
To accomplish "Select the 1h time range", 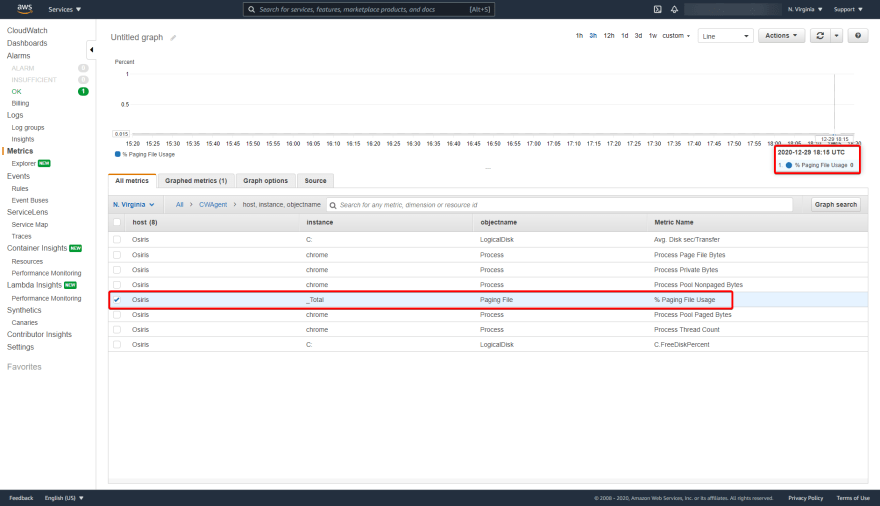I will click(x=579, y=35).
